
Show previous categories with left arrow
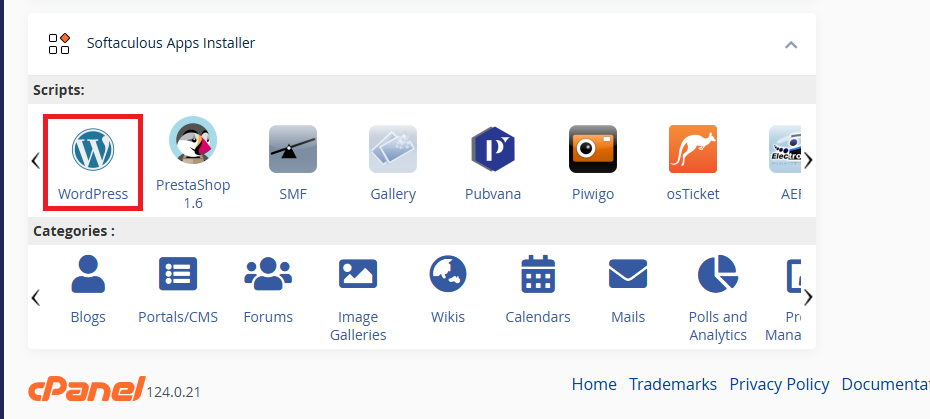point(36,297)
